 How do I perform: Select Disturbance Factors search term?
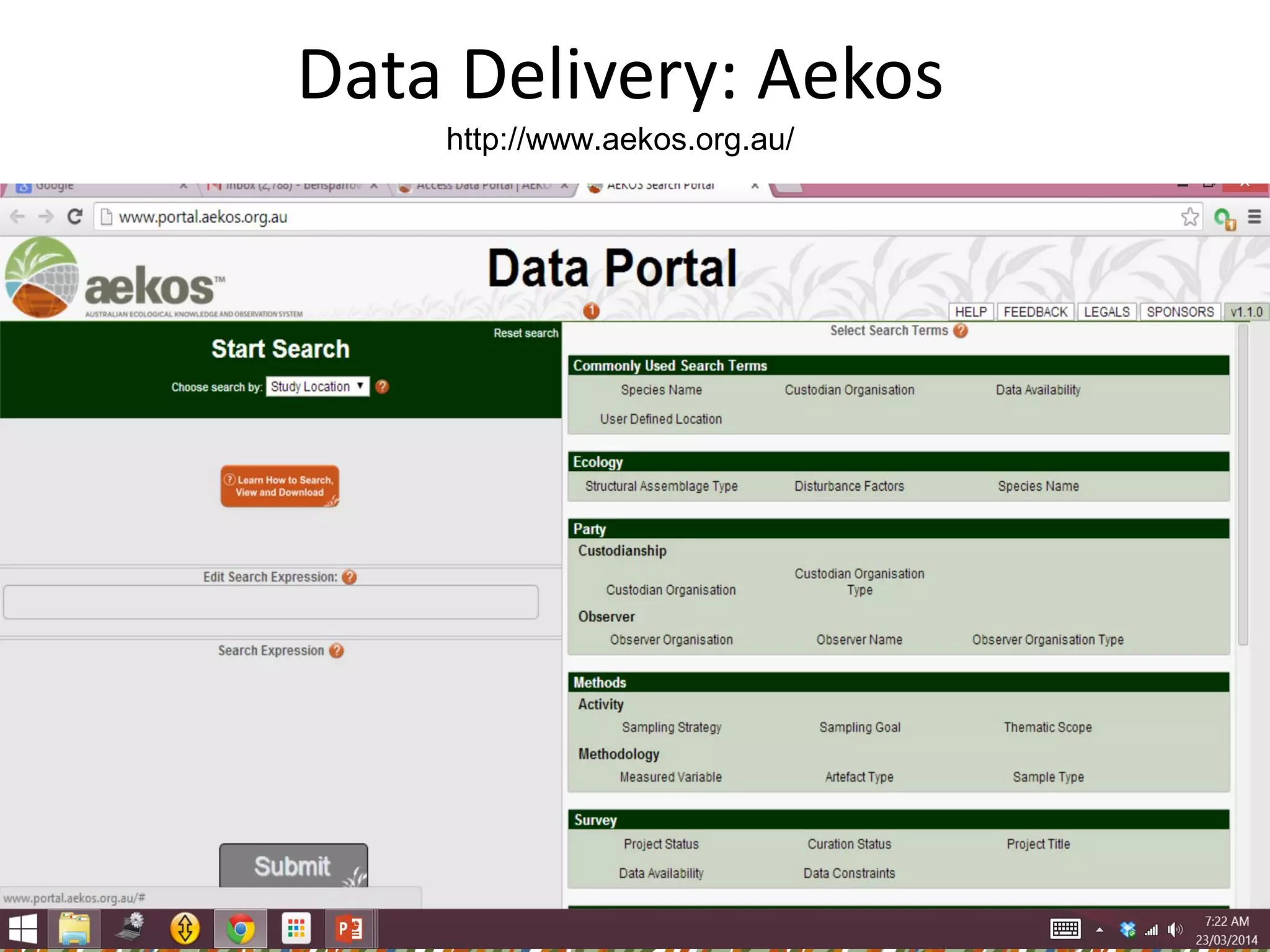(x=850, y=487)
